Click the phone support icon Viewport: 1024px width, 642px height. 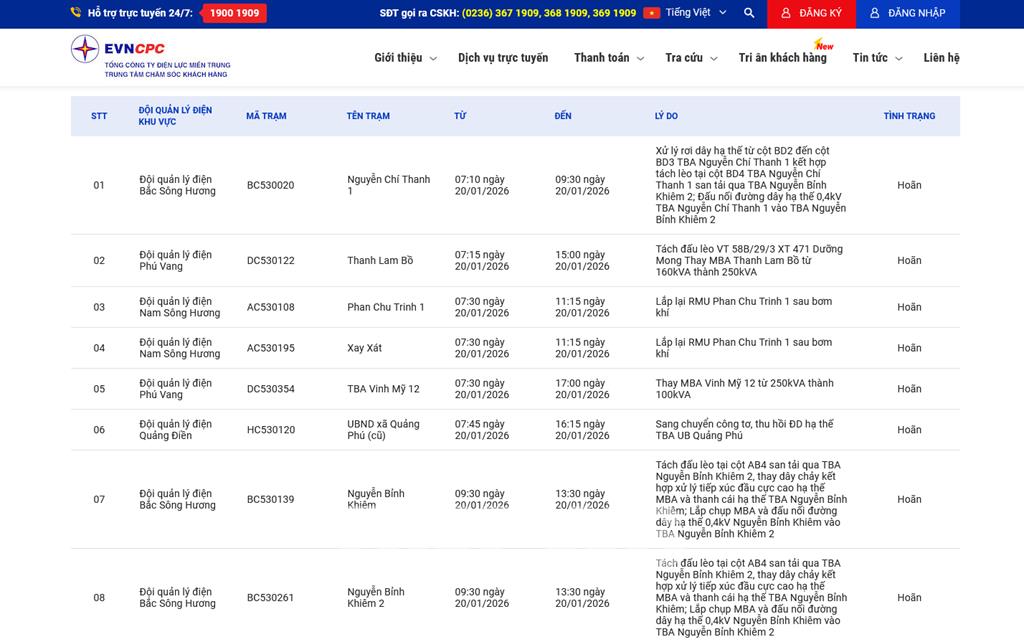tap(76, 13)
